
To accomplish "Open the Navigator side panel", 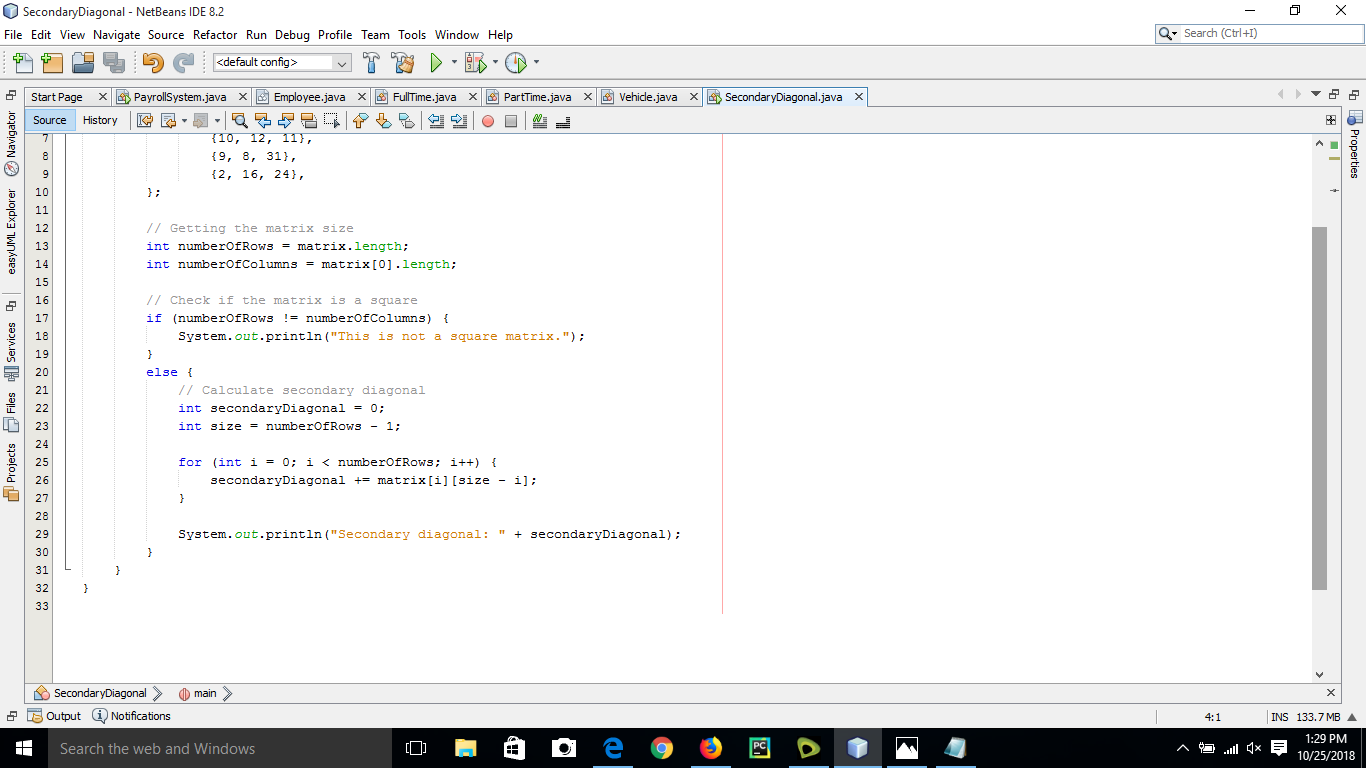I will (12, 143).
